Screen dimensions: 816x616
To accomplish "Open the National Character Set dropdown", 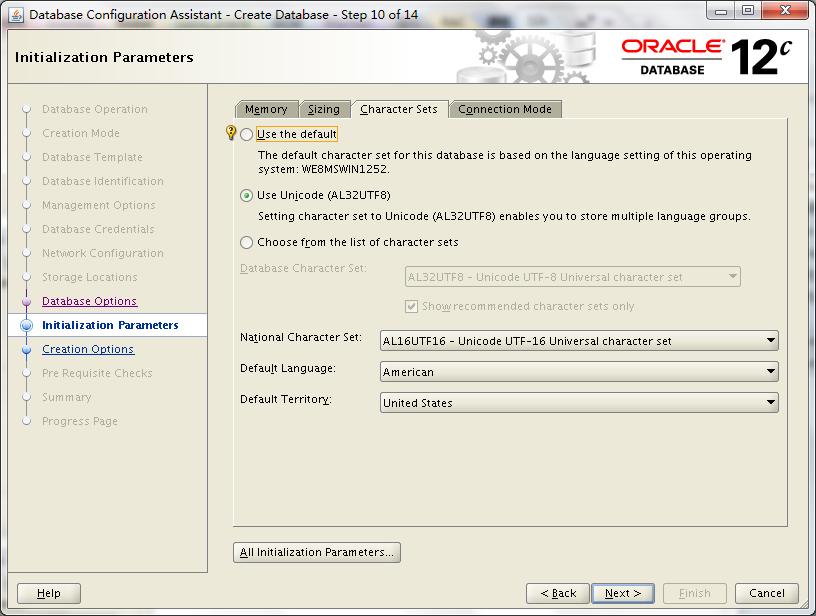I will coord(579,341).
